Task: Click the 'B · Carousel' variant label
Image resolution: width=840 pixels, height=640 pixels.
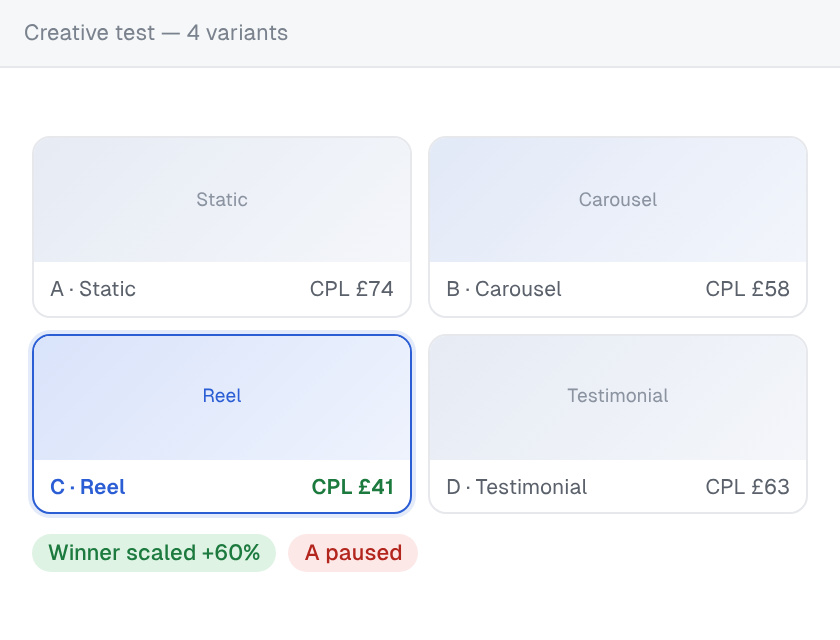Action: tap(504, 289)
